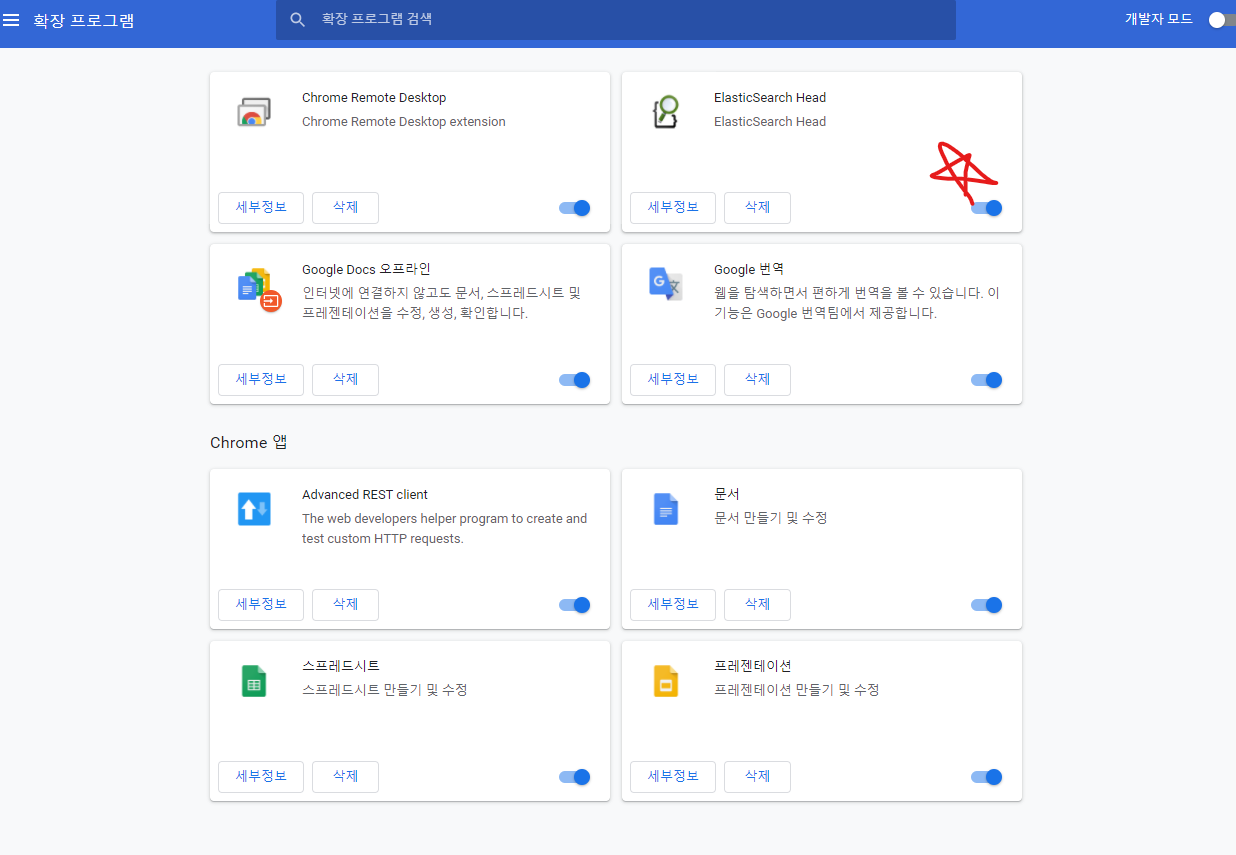Open 세부정보 for 스프레드시트 app
This screenshot has width=1236, height=855.
tap(261, 777)
